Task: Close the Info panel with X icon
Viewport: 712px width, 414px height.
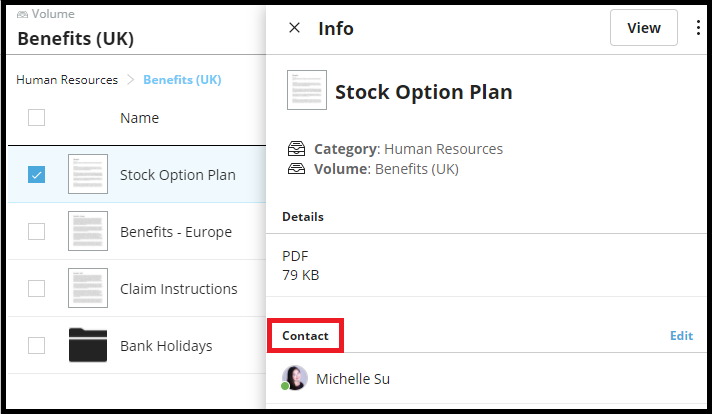Action: pos(294,28)
